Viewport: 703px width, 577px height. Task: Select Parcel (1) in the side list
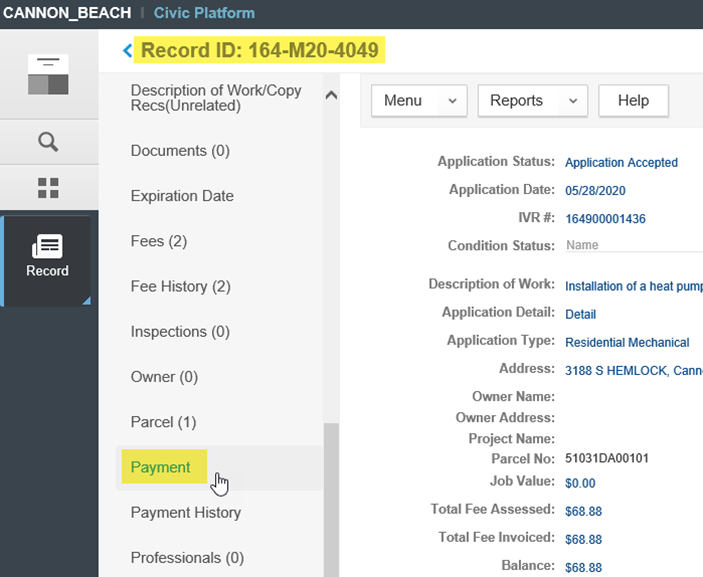tap(163, 422)
